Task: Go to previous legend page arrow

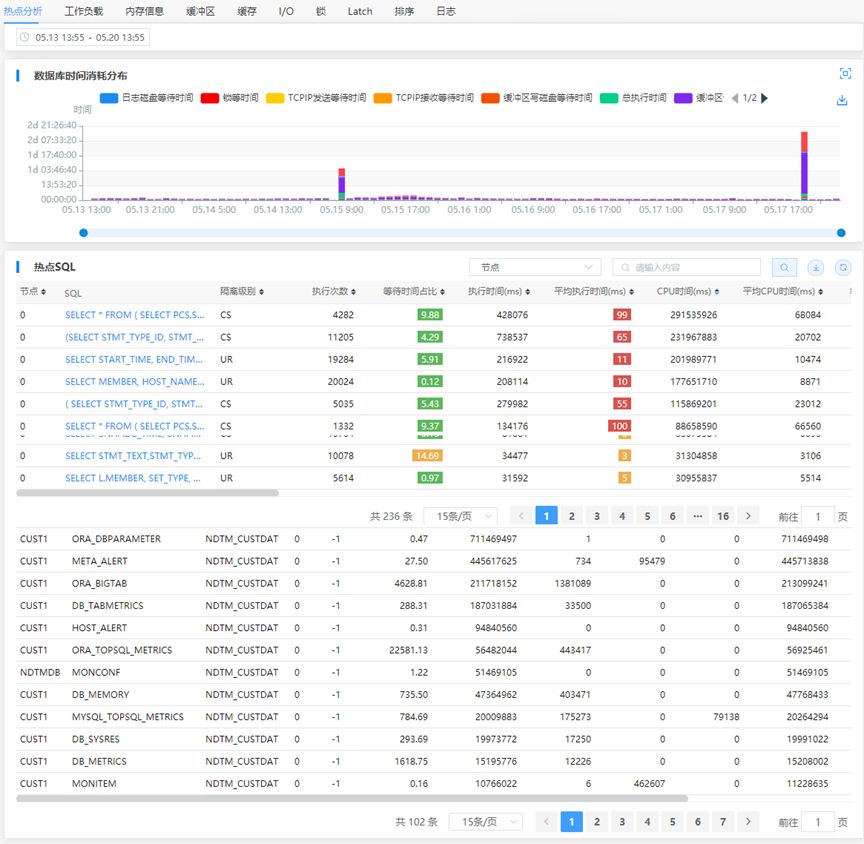Action: (735, 98)
